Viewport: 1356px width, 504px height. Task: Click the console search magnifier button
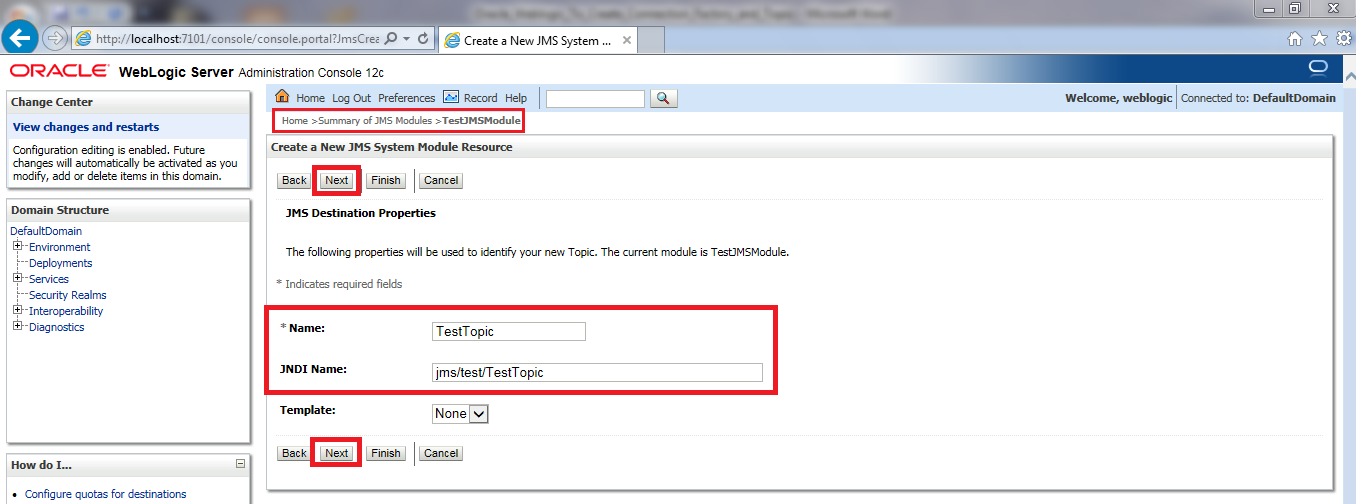click(664, 98)
